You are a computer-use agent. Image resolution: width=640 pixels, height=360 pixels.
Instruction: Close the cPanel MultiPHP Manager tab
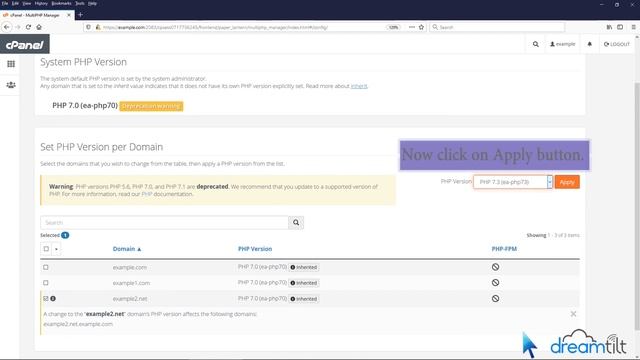[69, 15]
